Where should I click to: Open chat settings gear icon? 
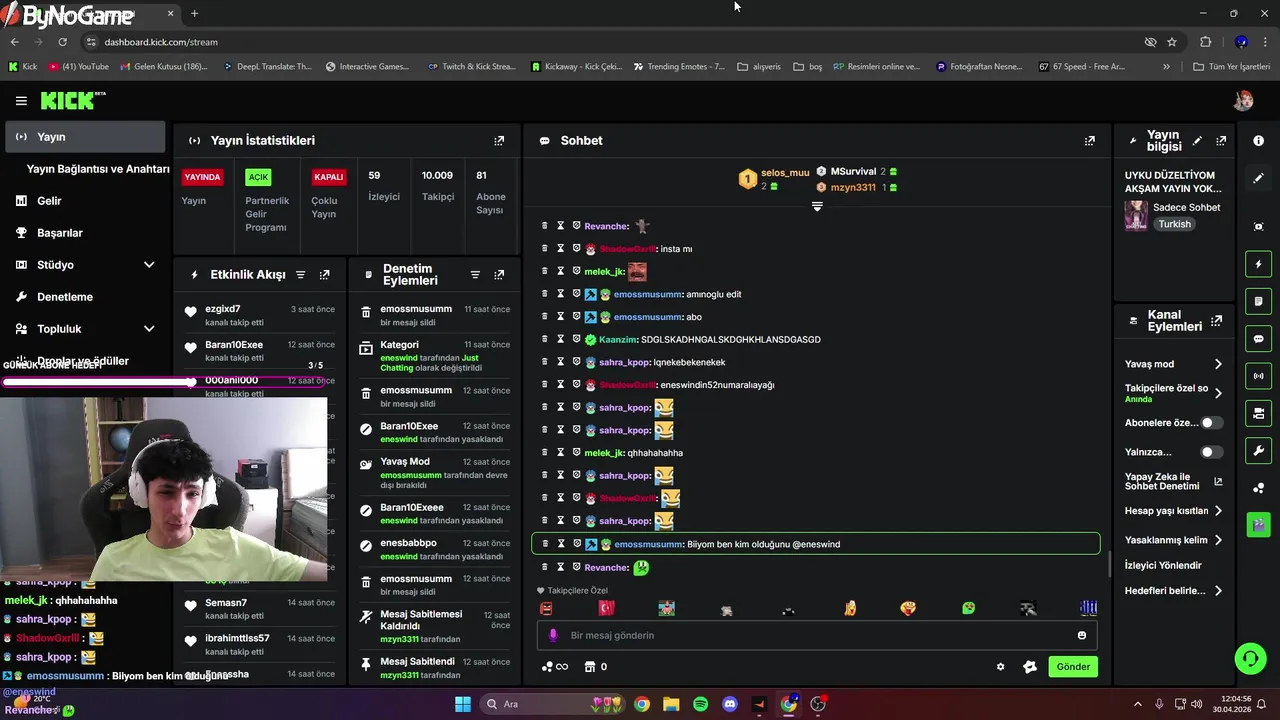tap(1000, 667)
